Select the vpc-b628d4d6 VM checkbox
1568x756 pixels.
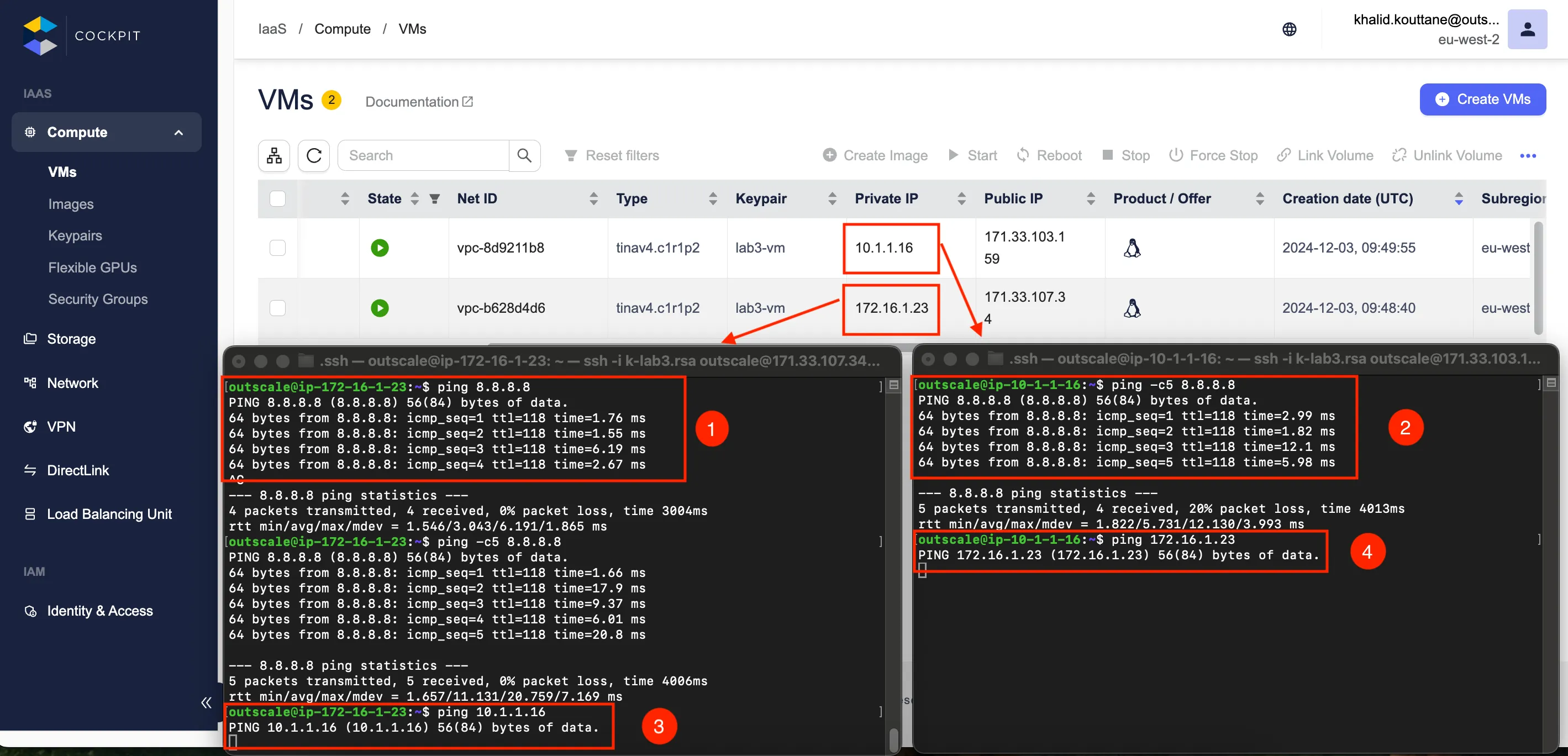[277, 308]
